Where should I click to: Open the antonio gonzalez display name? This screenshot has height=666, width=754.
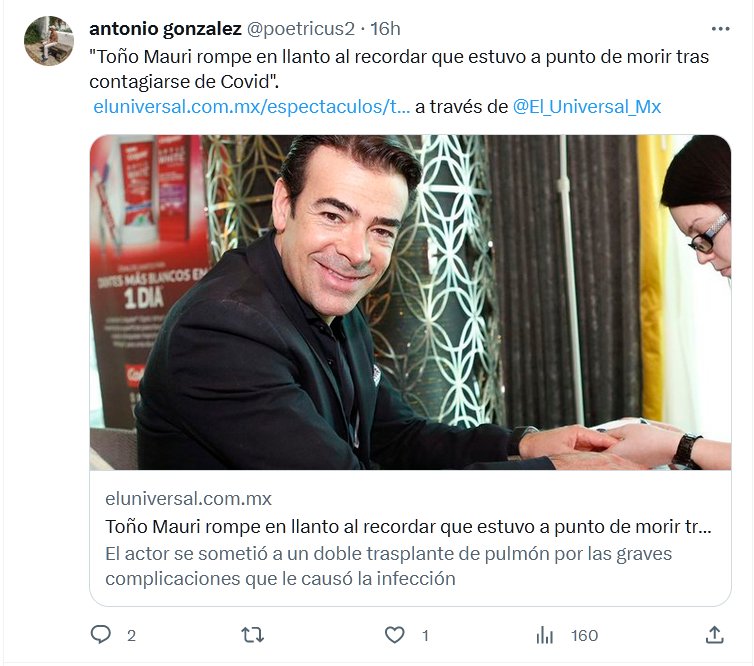[165, 29]
